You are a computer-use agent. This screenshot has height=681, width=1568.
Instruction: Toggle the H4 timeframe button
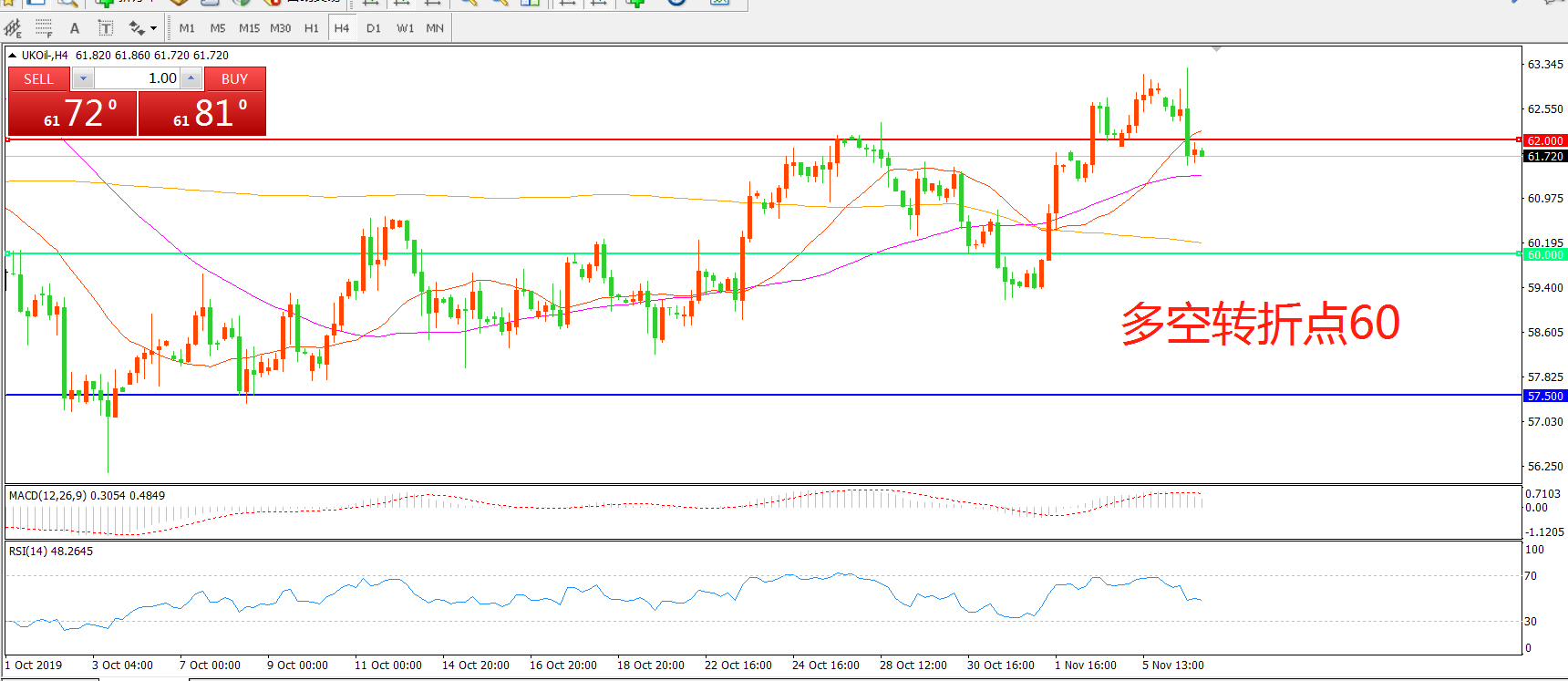342,28
